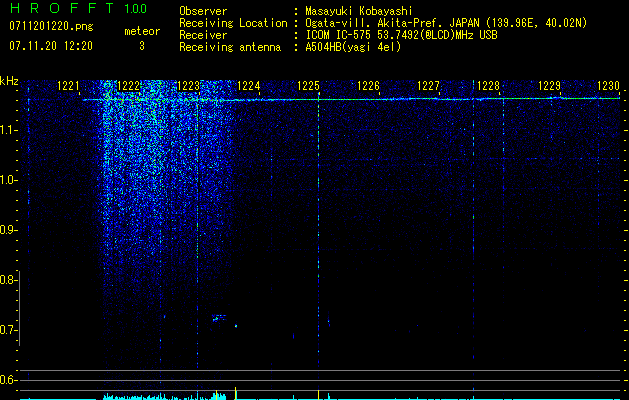Click the Receiving antenna label
This screenshot has height=400, width=629.
[x=230, y=47]
